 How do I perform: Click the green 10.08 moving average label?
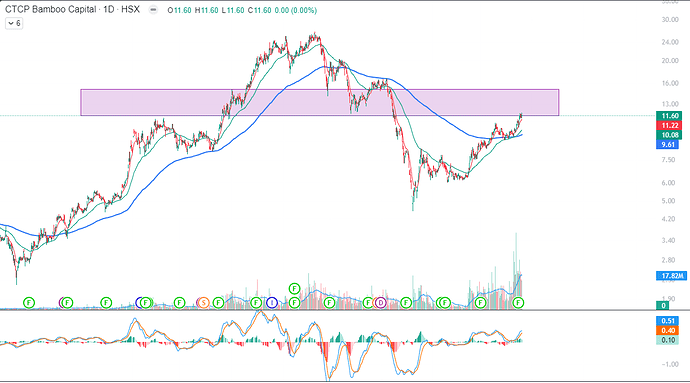[669, 135]
